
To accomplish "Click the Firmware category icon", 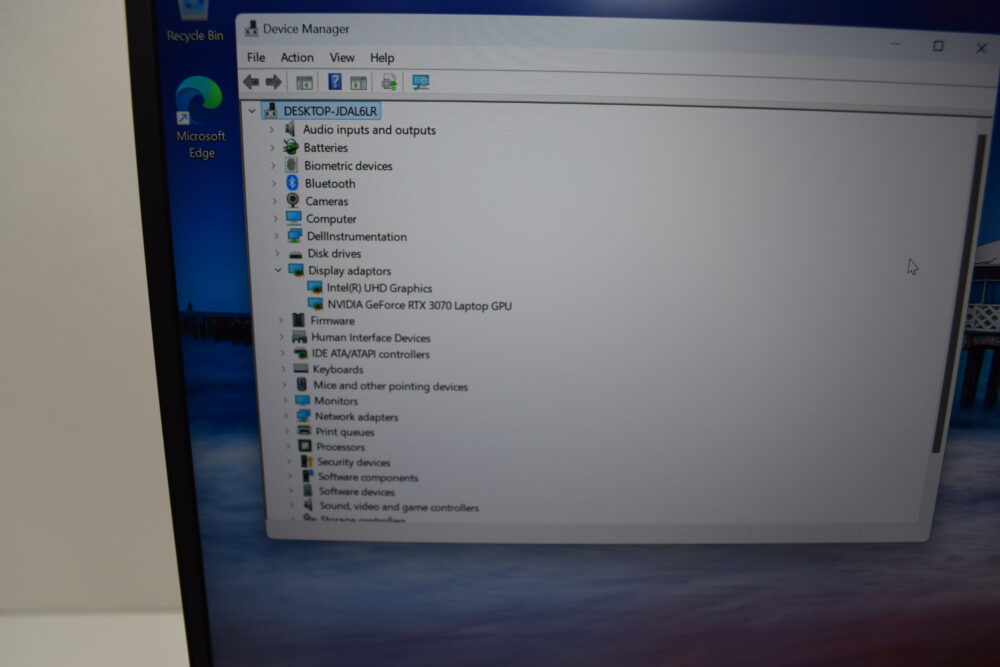I will click(x=298, y=320).
